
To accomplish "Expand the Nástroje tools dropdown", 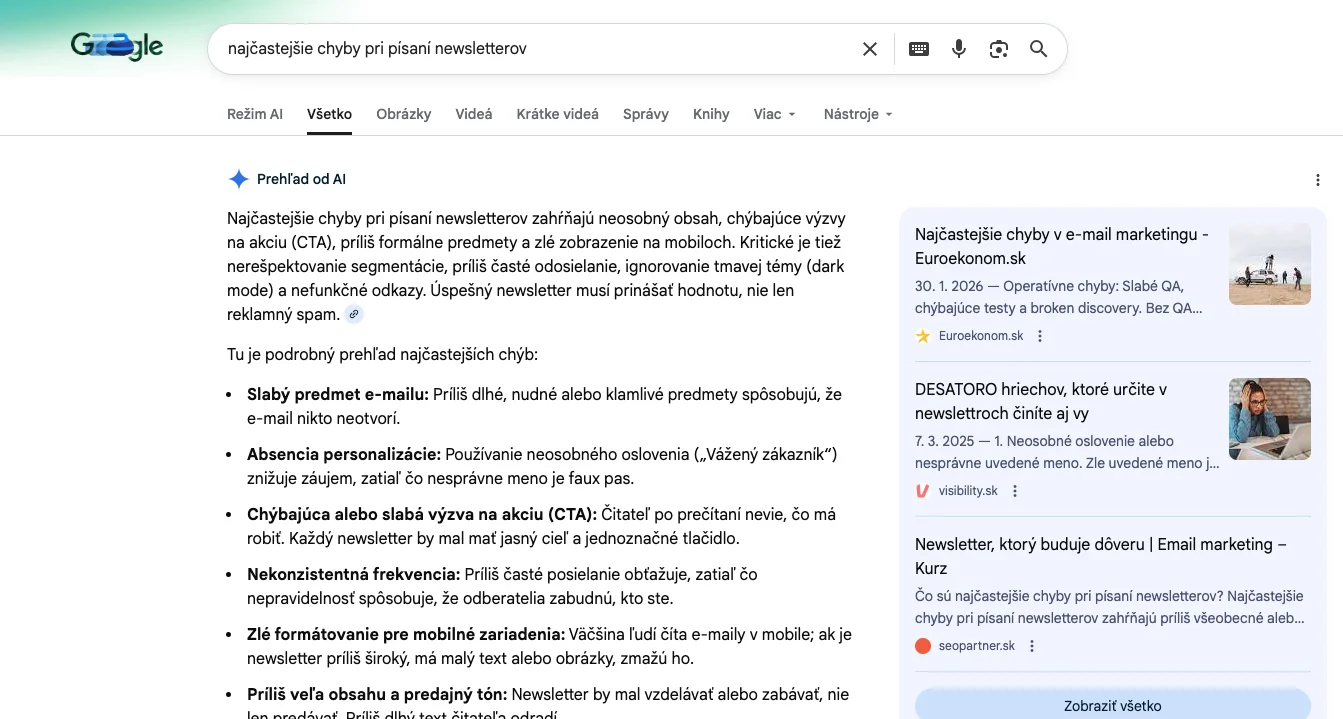I will (x=857, y=114).
